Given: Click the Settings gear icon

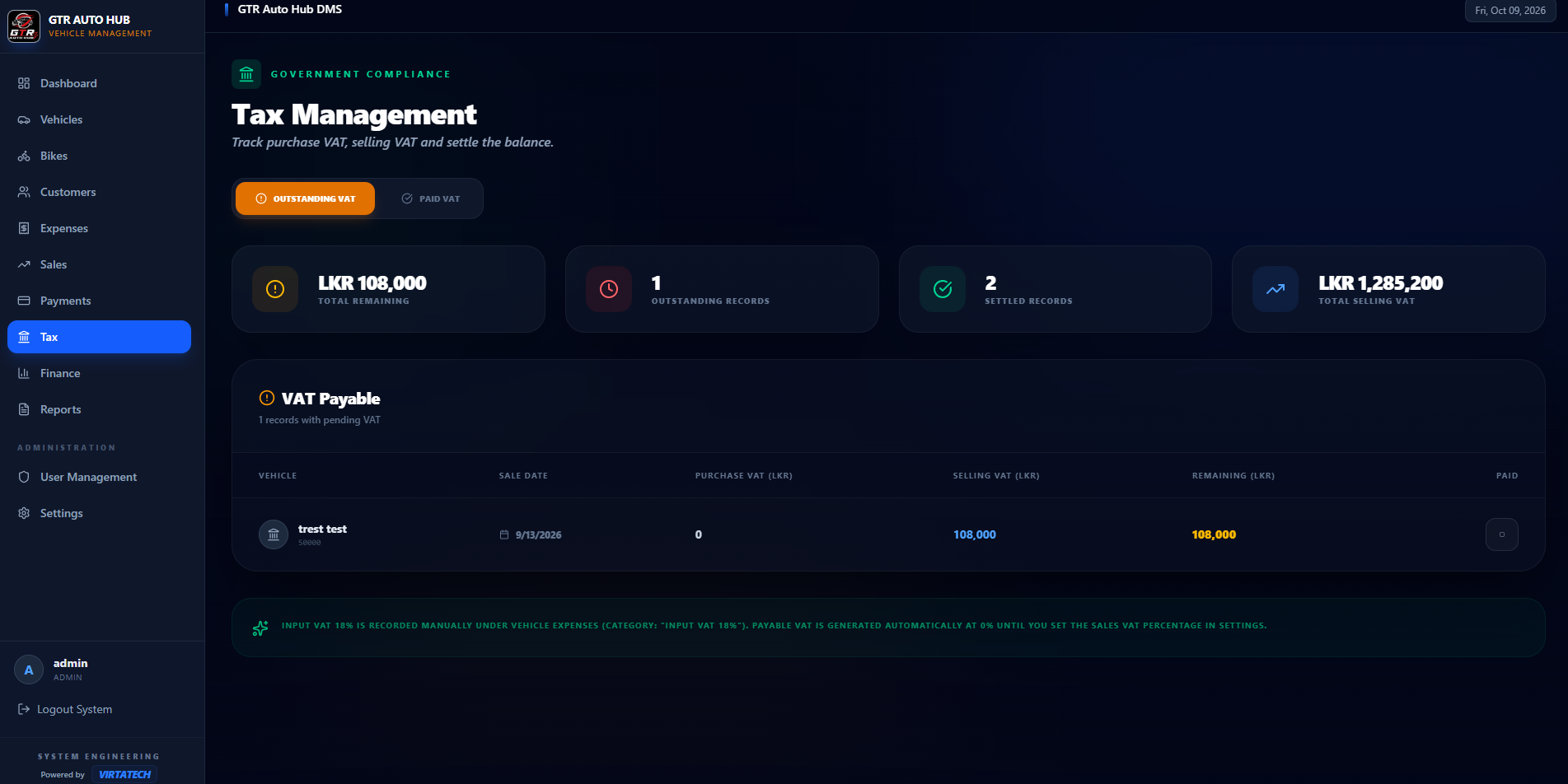Looking at the screenshot, I should tap(24, 513).
